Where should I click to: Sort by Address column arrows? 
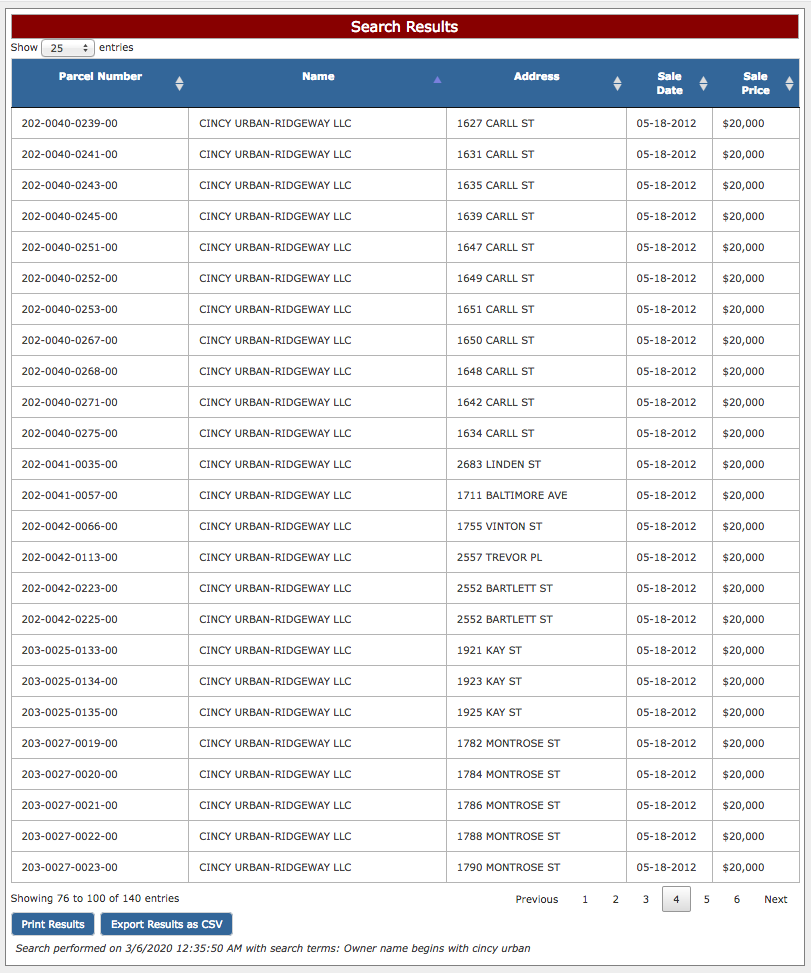617,83
